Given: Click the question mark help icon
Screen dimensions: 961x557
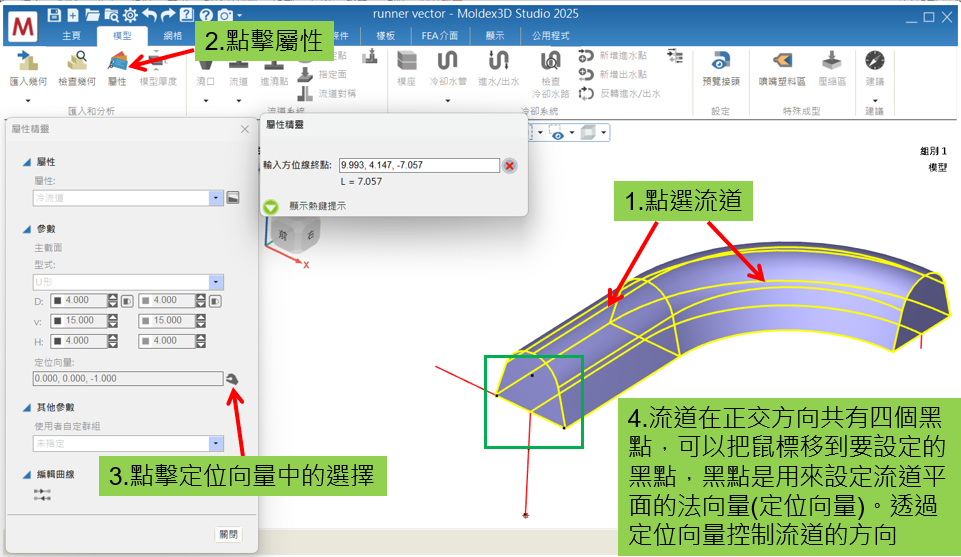Looking at the screenshot, I should tap(206, 15).
